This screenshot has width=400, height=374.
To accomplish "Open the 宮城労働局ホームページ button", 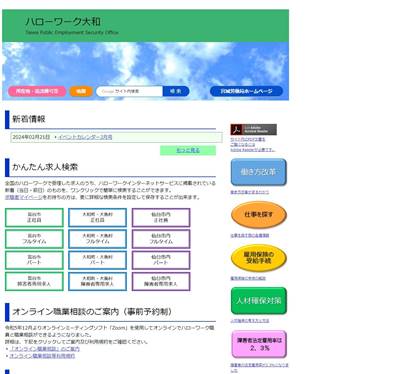I will tap(246, 91).
